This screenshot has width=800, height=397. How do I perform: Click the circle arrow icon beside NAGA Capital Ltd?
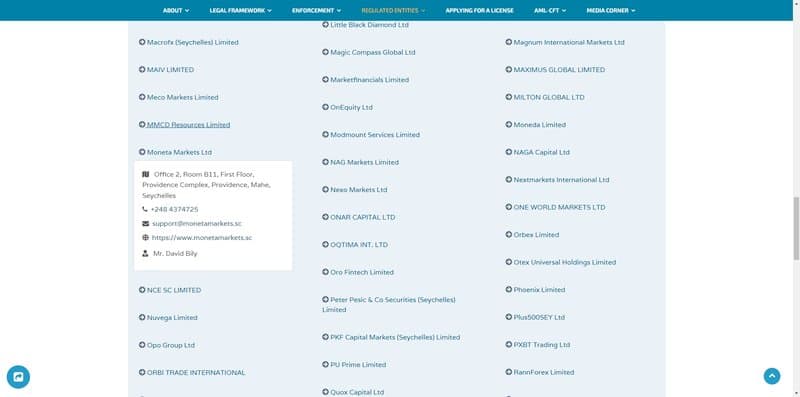509,152
